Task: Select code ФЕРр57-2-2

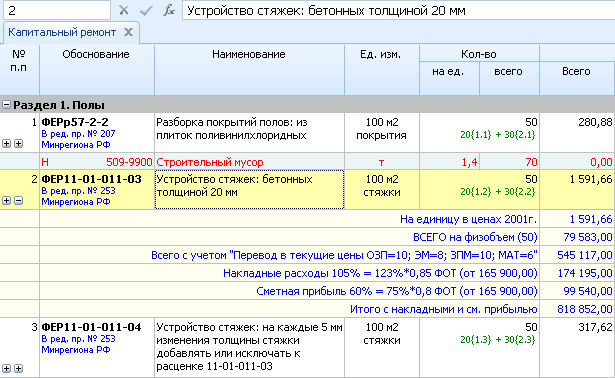Action: click(75, 122)
